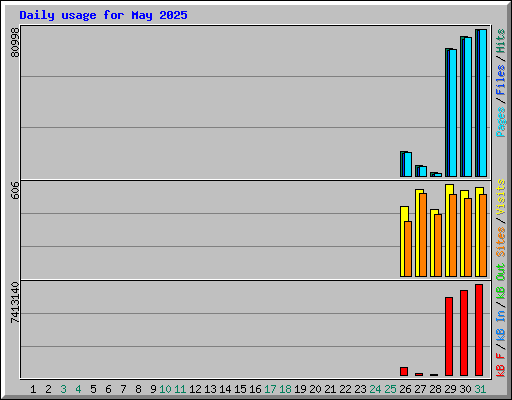Click the Files legend label
The height and width of the screenshot is (400, 512).
click(500, 80)
